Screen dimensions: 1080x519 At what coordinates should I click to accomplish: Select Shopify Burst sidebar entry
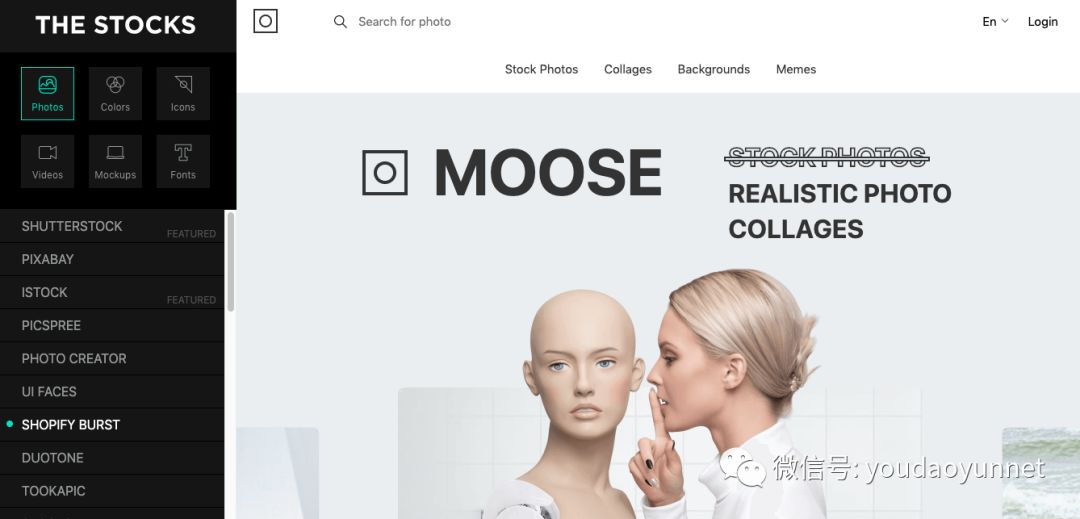[x=112, y=425]
